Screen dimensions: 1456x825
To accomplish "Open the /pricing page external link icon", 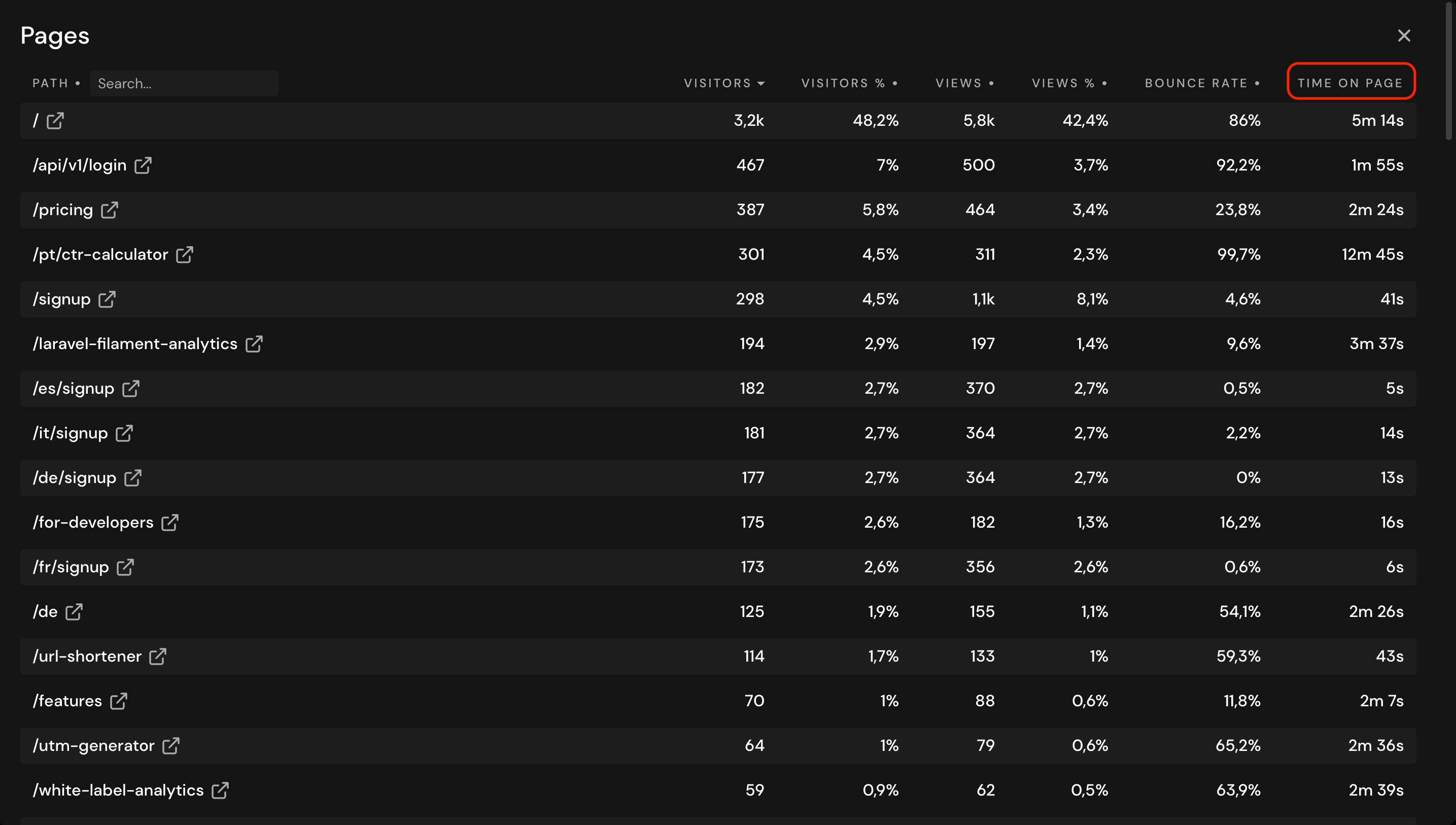I will (x=110, y=210).
